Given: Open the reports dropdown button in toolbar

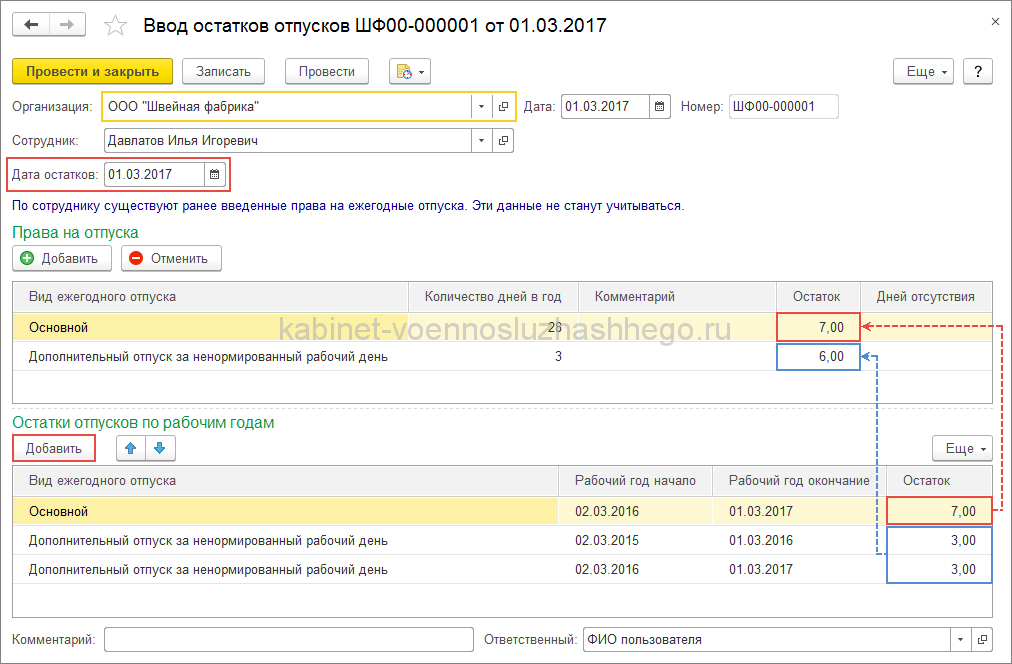Looking at the screenshot, I should (x=411, y=72).
